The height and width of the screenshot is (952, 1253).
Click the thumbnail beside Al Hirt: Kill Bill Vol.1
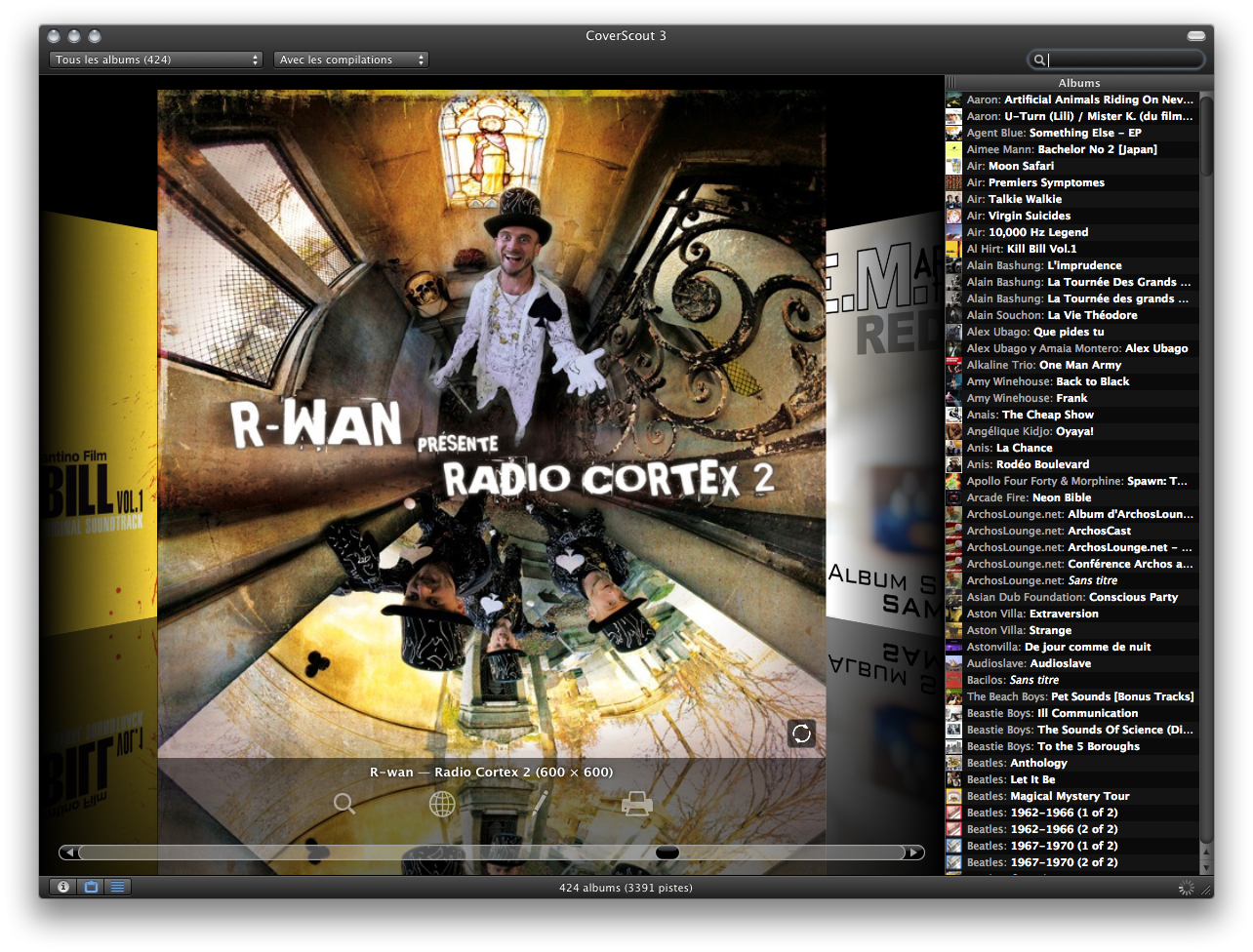pyautogui.click(x=953, y=249)
